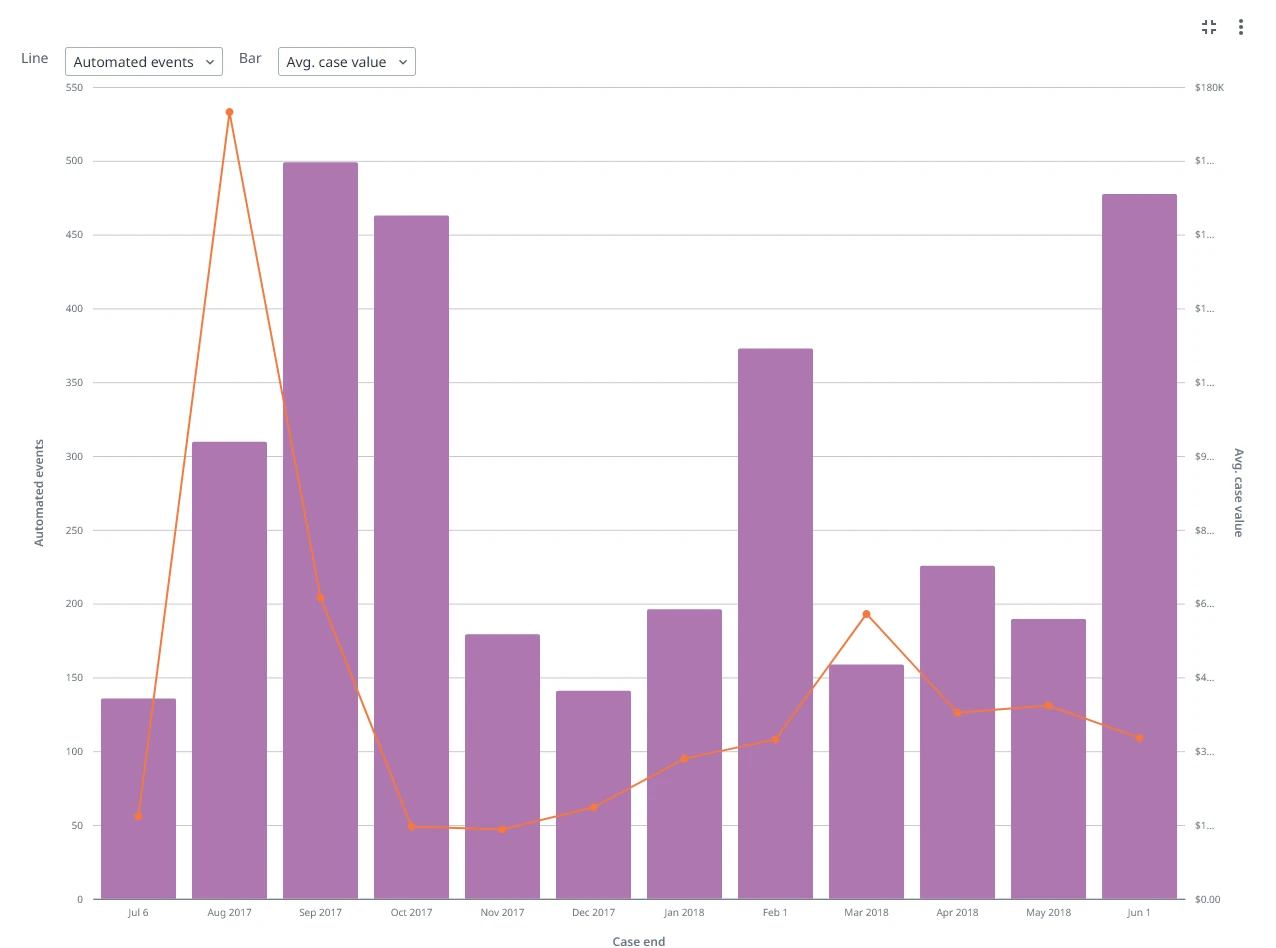Click the 'Bar' selector label
The height and width of the screenshot is (948, 1276).
coord(250,58)
